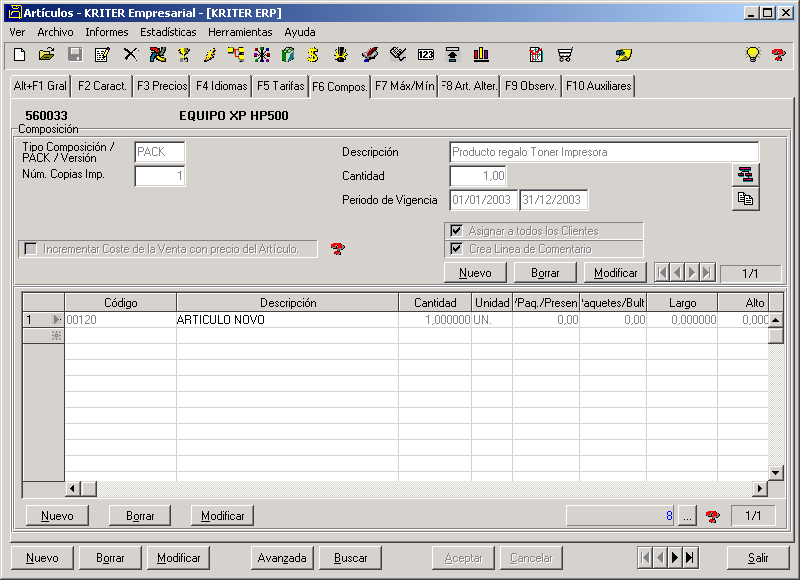This screenshot has height=580, width=800.
Task: Click the Open folder toolbar icon
Action: [x=46, y=55]
